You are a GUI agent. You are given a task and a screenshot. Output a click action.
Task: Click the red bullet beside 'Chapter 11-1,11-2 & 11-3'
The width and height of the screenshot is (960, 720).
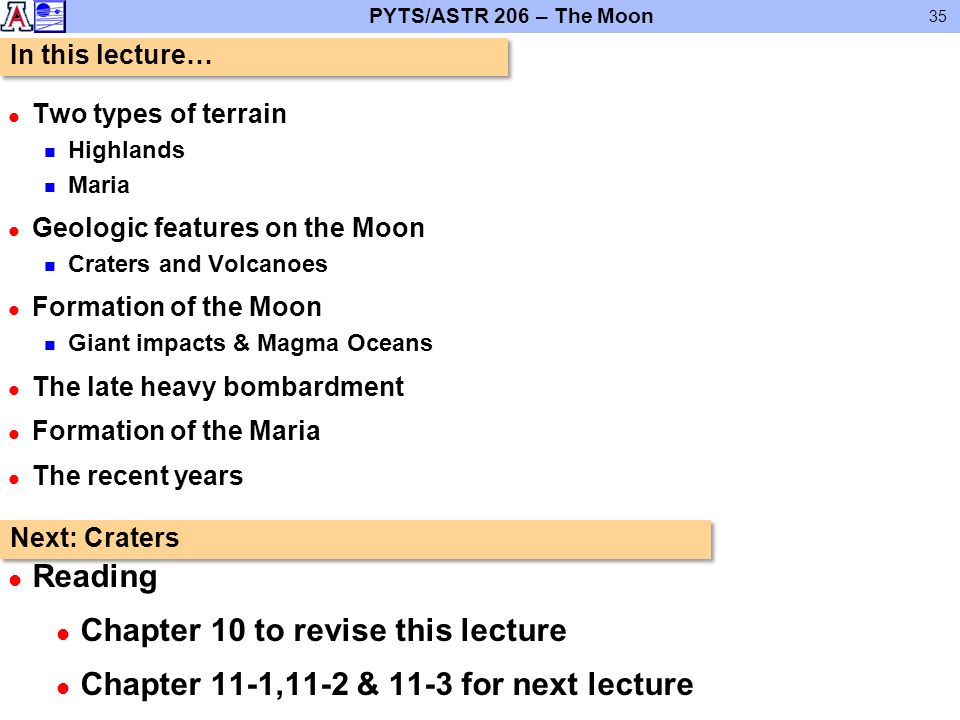[x=63, y=688]
